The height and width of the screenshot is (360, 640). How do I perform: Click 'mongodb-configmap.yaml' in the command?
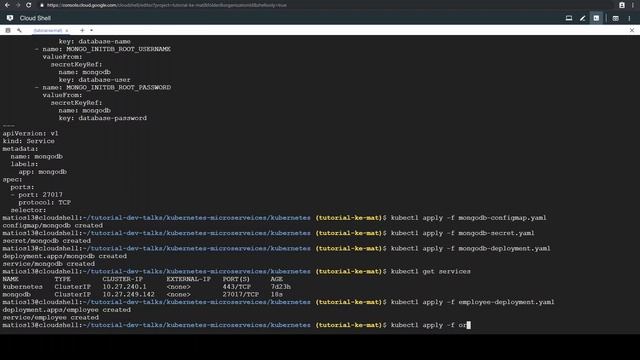coord(502,218)
